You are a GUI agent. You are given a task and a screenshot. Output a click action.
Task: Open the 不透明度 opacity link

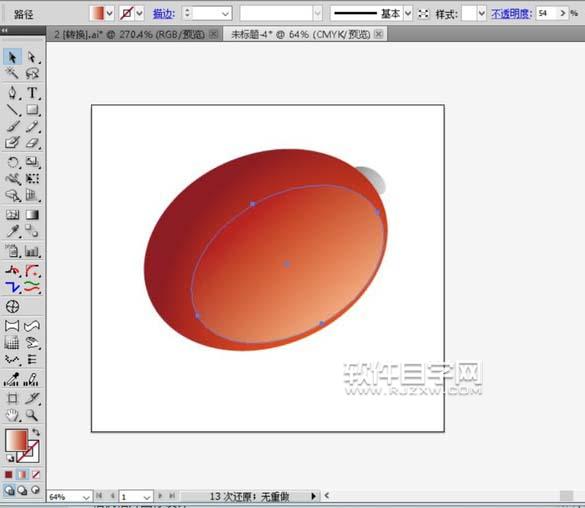(x=511, y=14)
